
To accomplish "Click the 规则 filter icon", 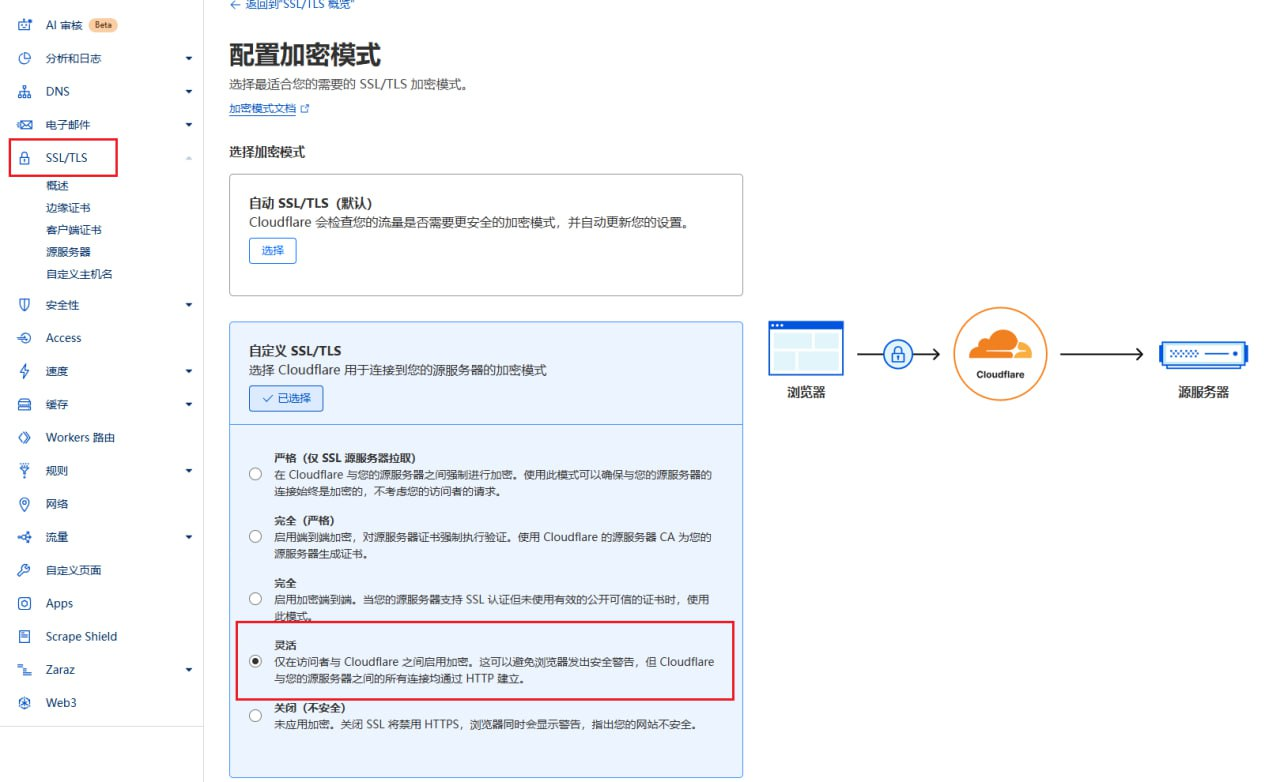I will pos(25,470).
